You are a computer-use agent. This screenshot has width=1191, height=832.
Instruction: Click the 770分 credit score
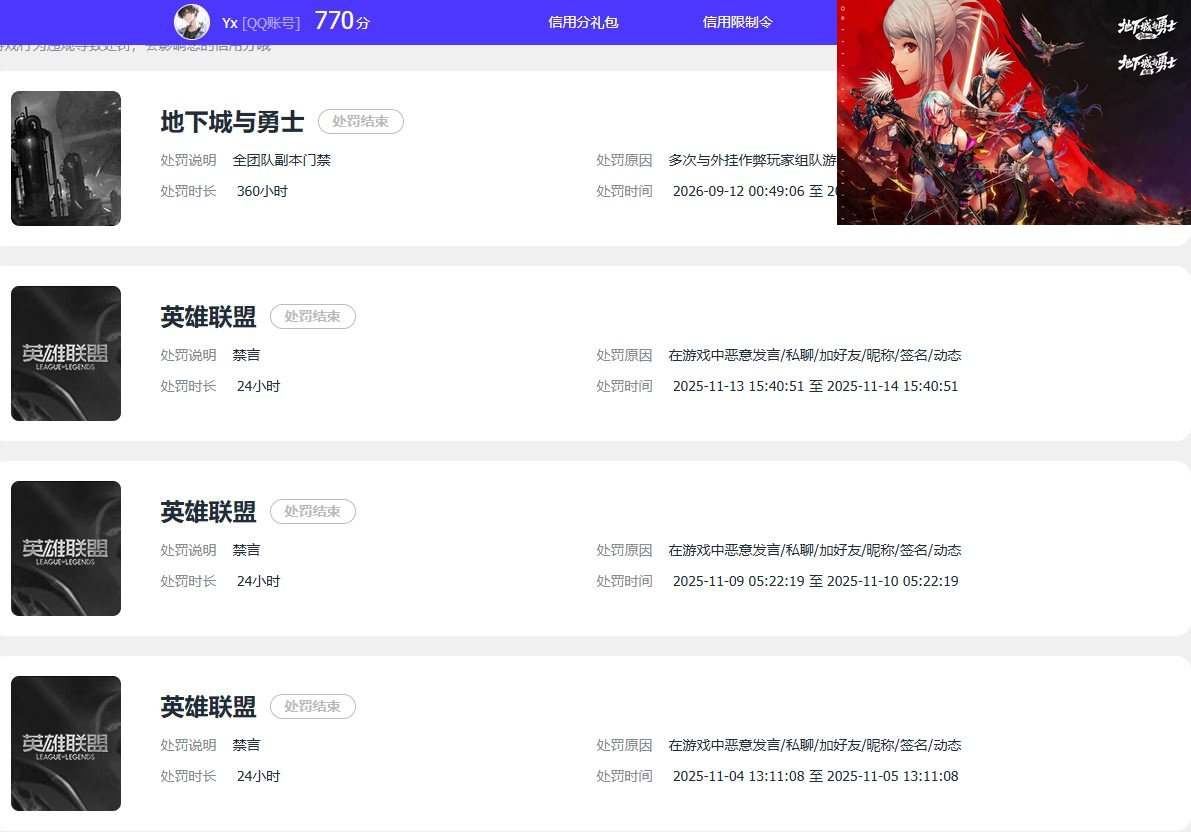click(342, 21)
